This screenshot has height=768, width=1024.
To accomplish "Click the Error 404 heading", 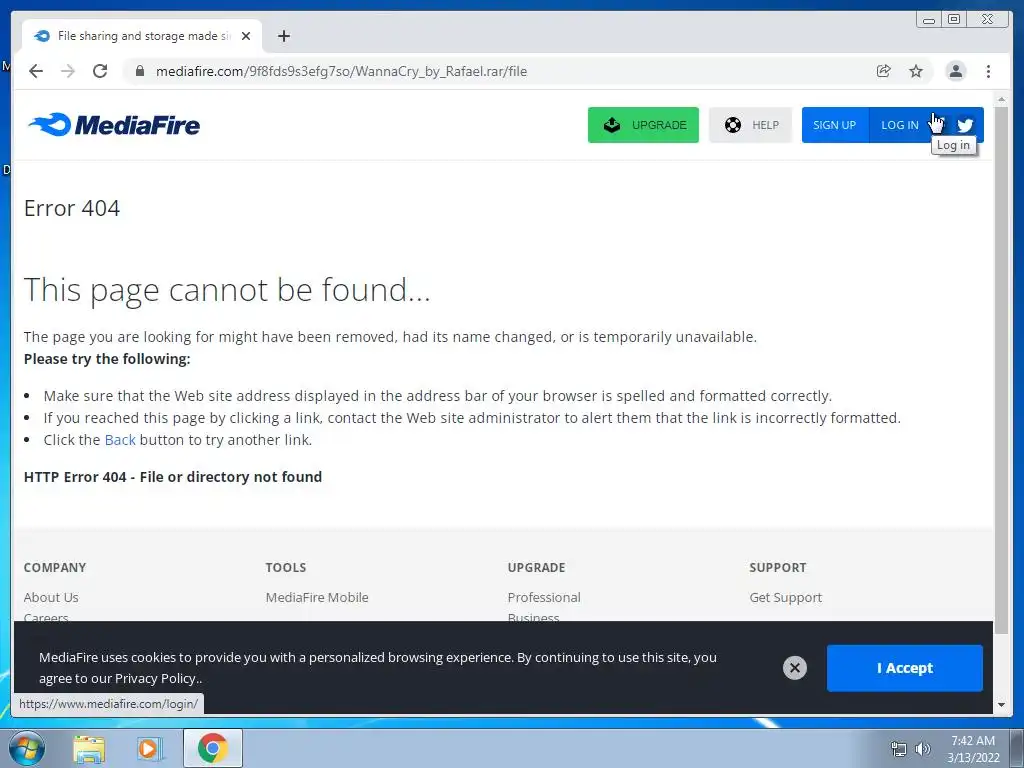I will click(x=72, y=208).
